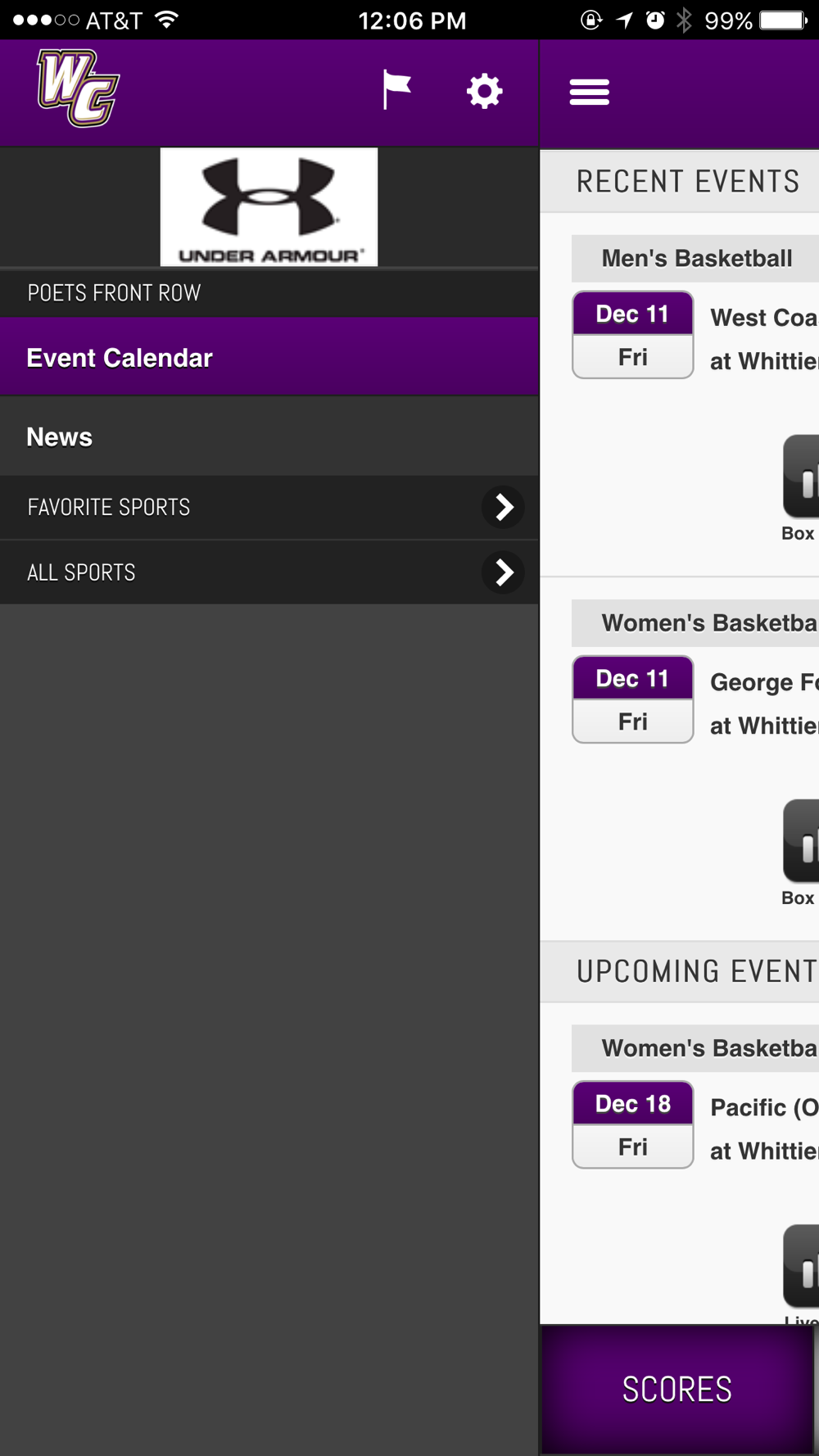Tap the Under Armour sponsor banner

tap(269, 206)
